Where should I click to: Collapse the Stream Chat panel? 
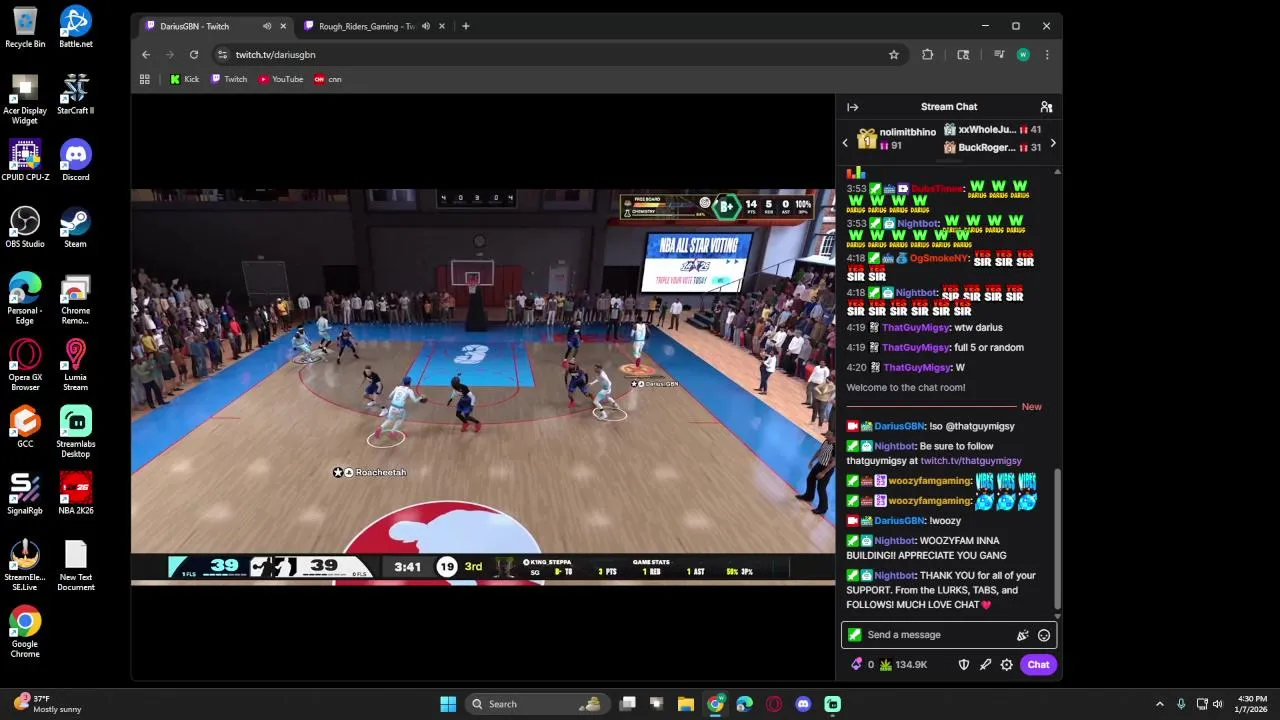point(852,107)
